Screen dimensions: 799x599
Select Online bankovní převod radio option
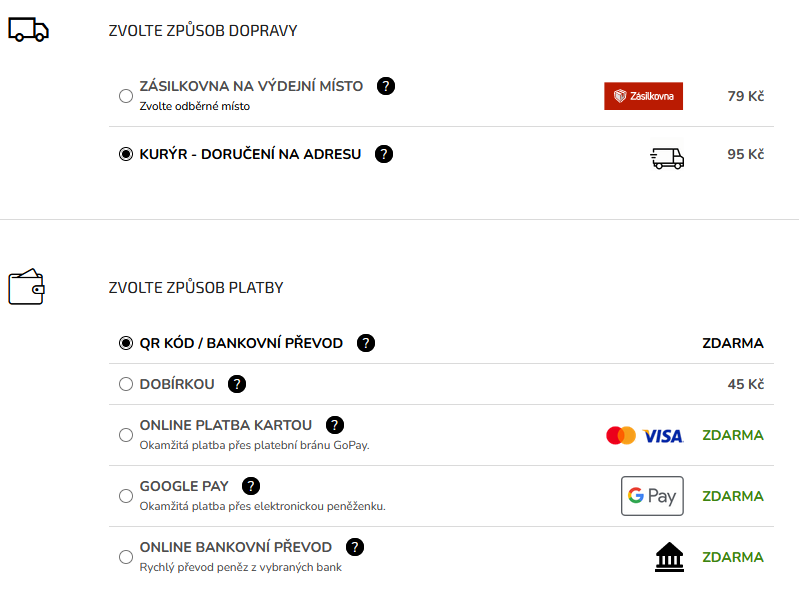coord(126,557)
